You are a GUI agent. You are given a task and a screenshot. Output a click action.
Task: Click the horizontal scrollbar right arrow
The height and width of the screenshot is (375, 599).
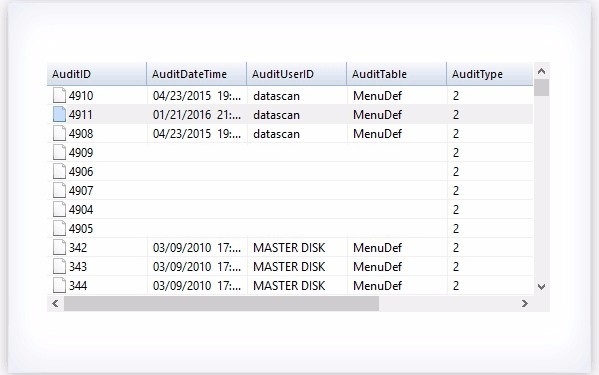tap(525, 303)
